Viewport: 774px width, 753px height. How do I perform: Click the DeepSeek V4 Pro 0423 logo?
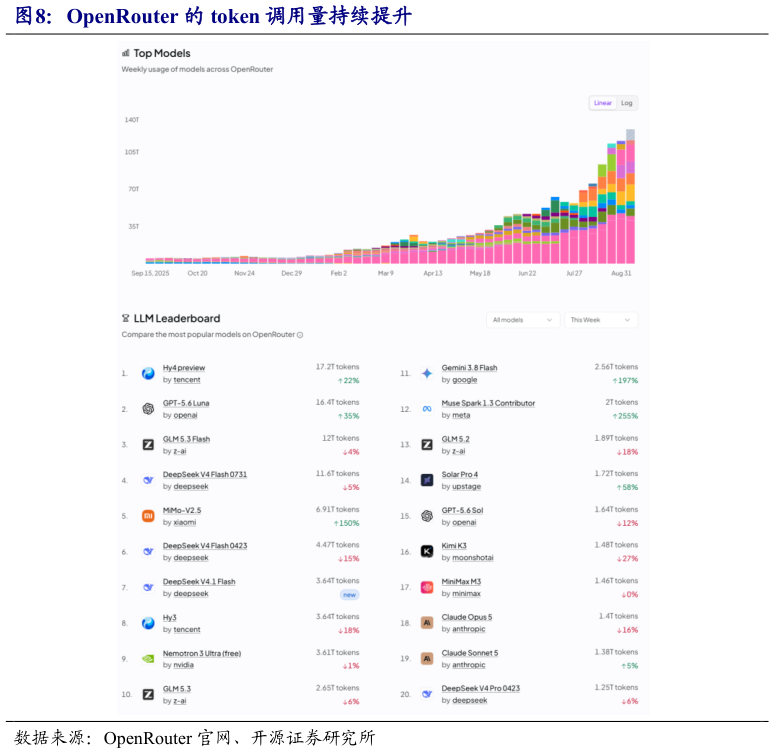point(427,694)
